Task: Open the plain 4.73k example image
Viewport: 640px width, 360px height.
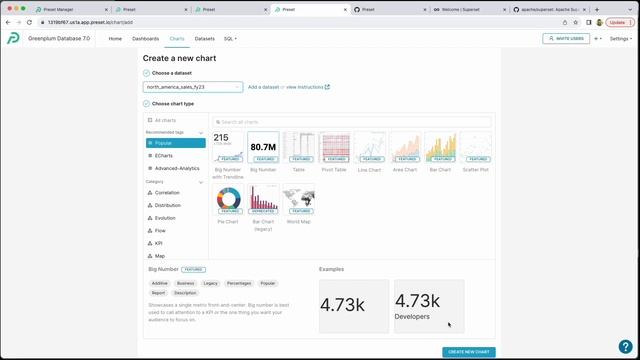Action: [x=354, y=306]
